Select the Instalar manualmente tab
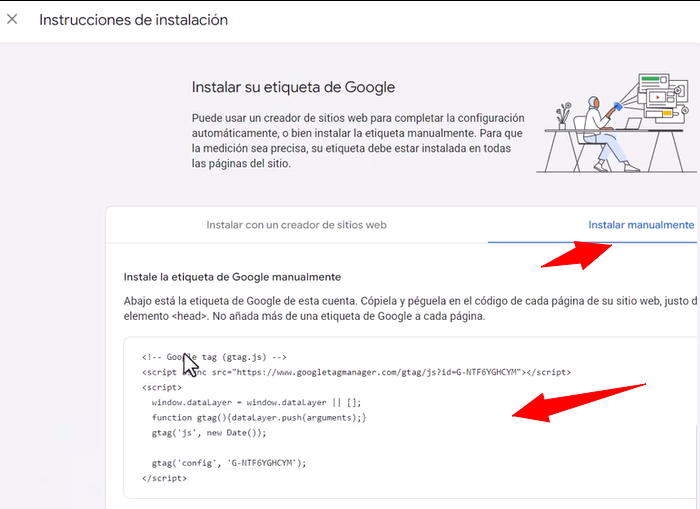 pyautogui.click(x=641, y=225)
